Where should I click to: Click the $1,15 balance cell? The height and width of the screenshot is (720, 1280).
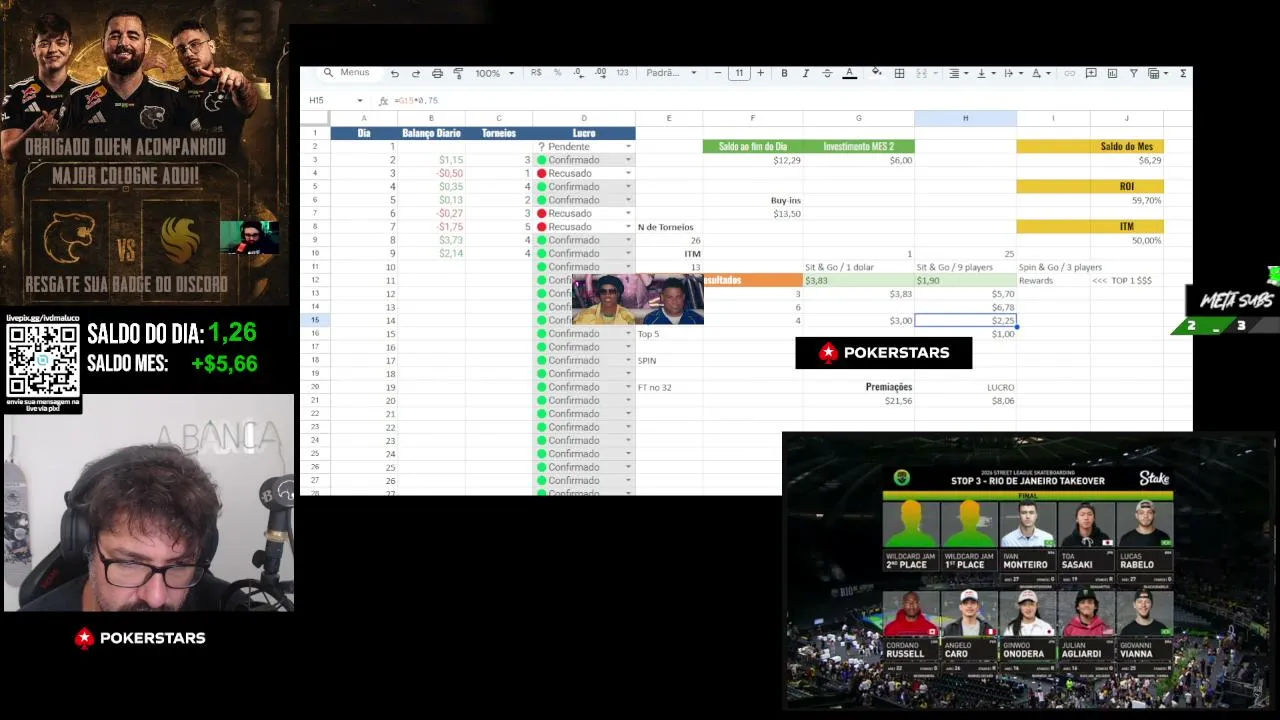(431, 160)
